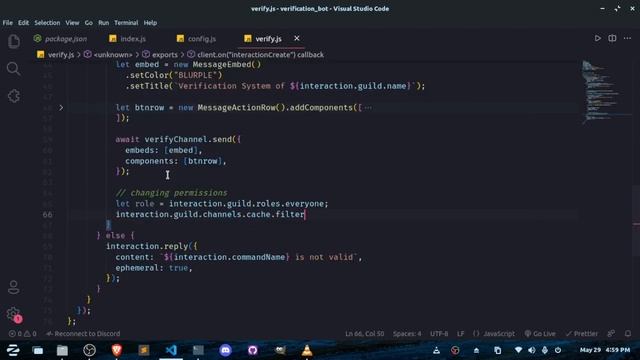Switch to the package.json tab
640x360 pixels.
pyautogui.click(x=60, y=39)
